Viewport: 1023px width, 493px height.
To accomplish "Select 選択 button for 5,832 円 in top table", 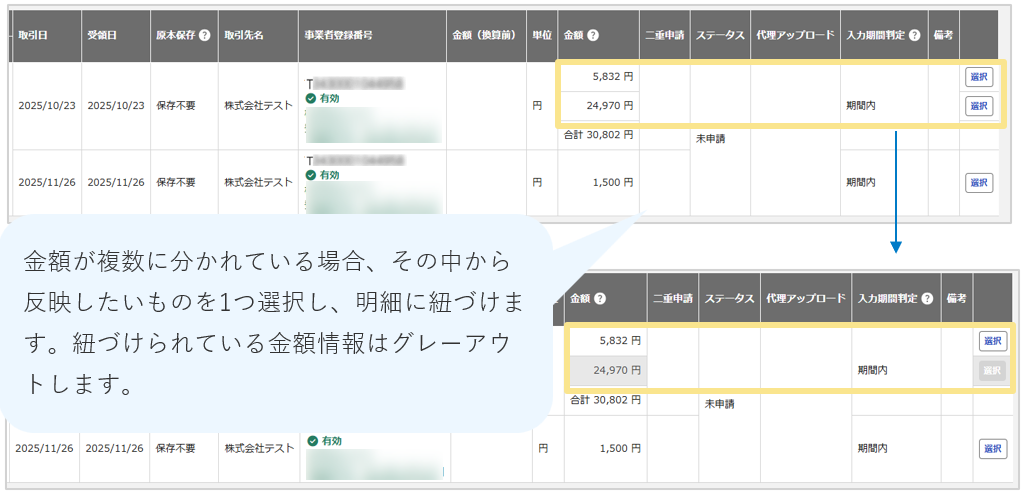I will (x=979, y=77).
